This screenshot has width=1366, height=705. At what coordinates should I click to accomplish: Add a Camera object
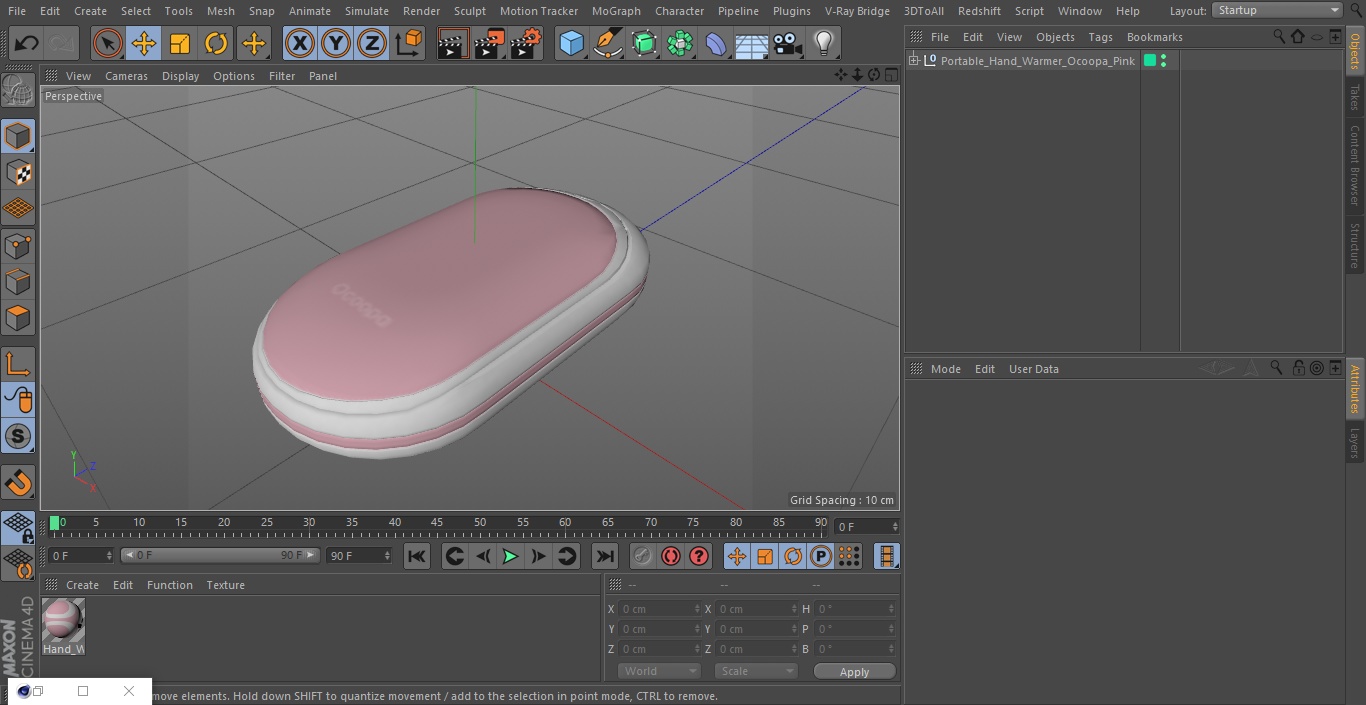(x=788, y=43)
